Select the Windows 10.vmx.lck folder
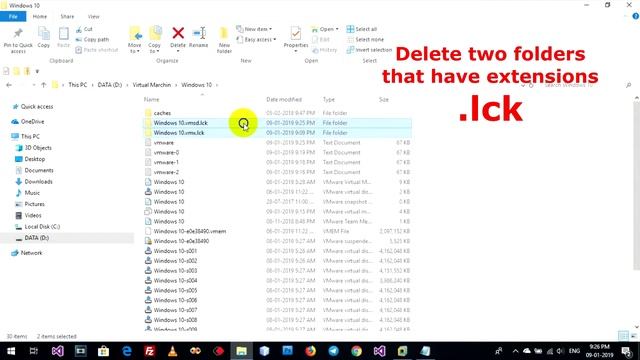The height and width of the screenshot is (360, 640). point(277,133)
